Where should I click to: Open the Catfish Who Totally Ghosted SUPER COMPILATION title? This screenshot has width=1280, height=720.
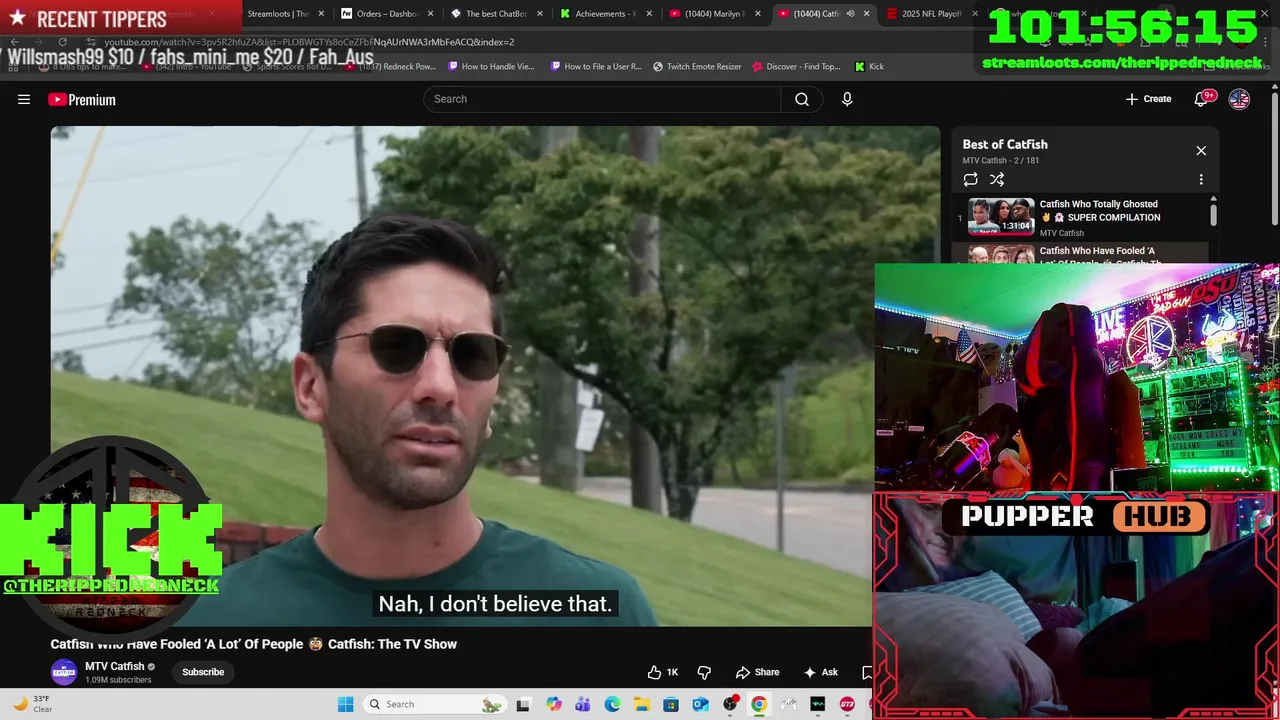[x=1100, y=211]
